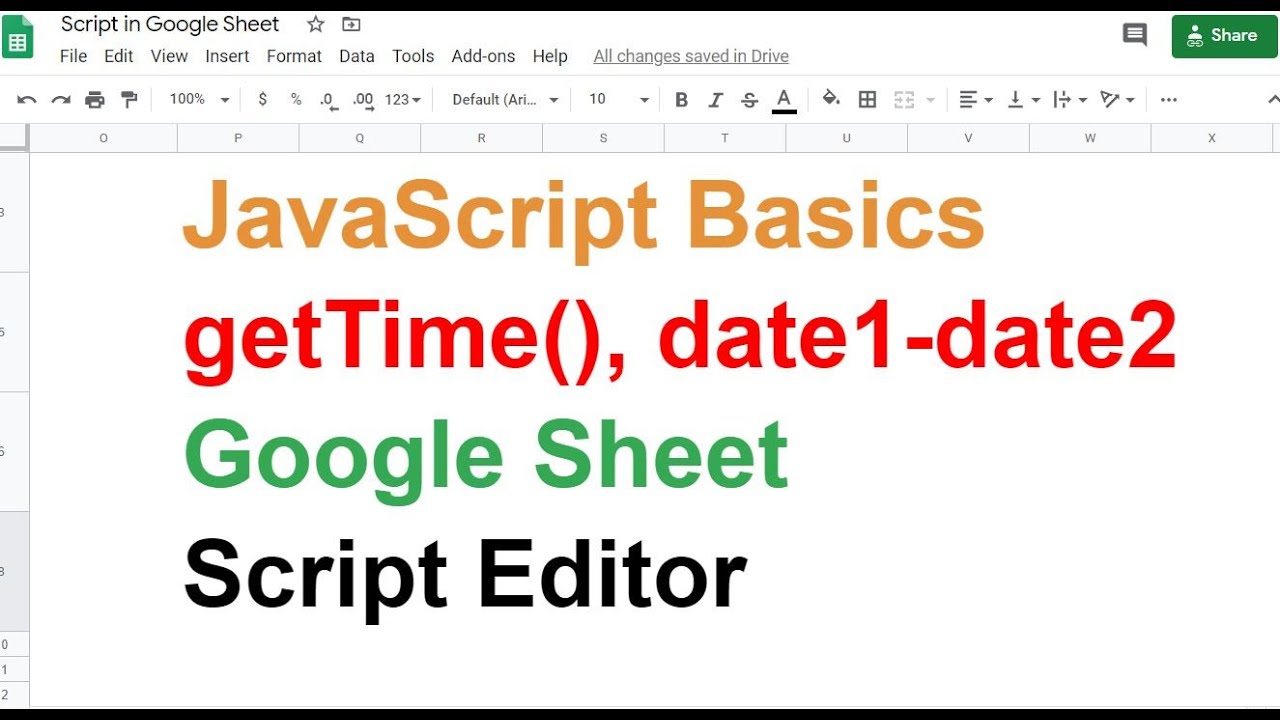Open the Google Sheets home logo
This screenshot has height=720, width=1280.
pyautogui.click(x=18, y=38)
